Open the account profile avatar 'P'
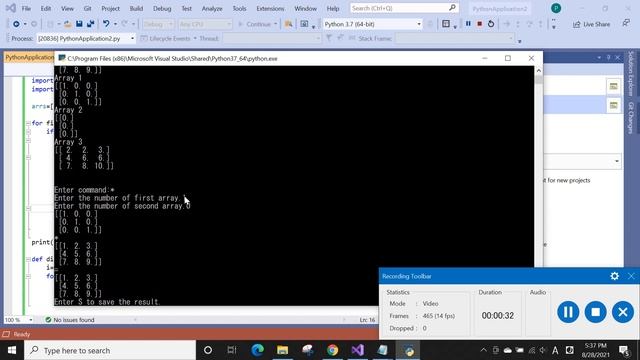The width and height of the screenshot is (640, 360). pyautogui.click(x=556, y=8)
